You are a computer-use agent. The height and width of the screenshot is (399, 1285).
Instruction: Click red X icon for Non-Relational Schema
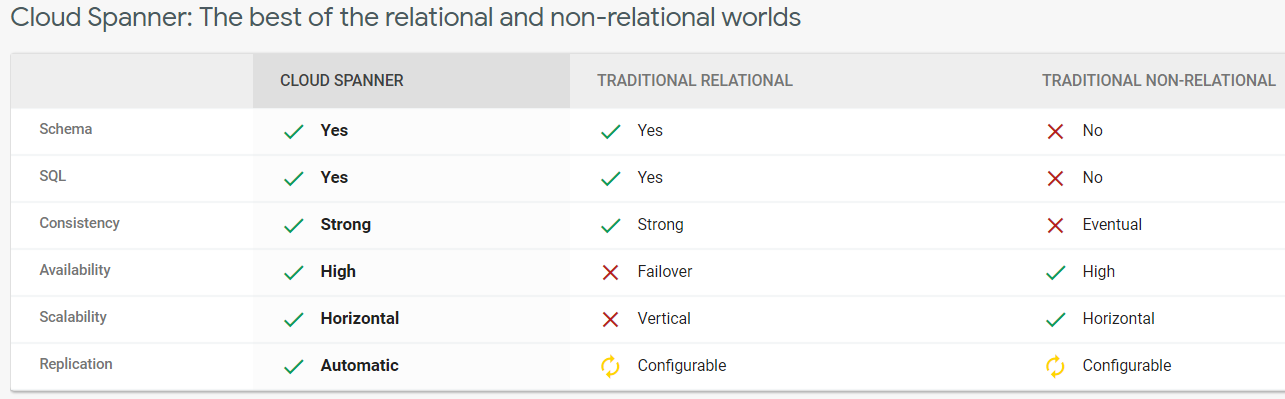[x=1055, y=131]
